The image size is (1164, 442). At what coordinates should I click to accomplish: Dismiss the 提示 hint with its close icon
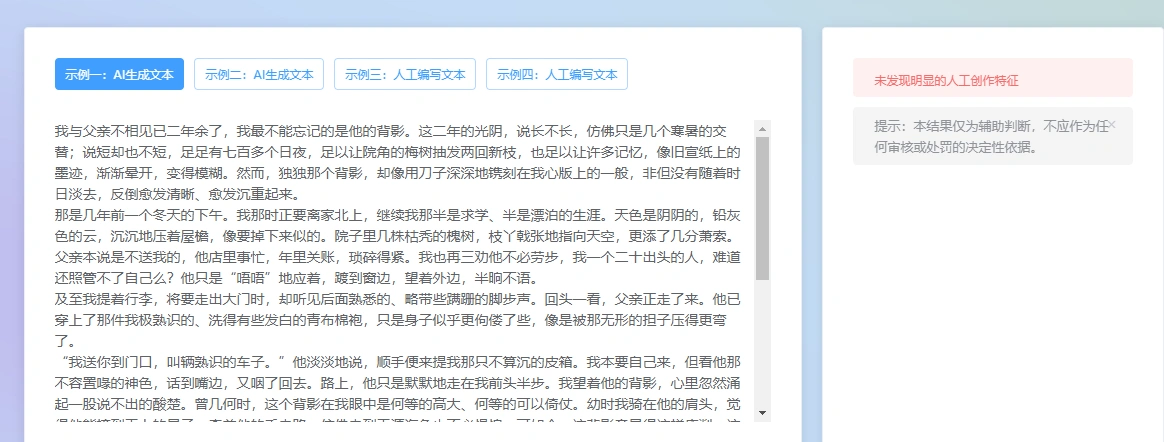[x=1112, y=125]
